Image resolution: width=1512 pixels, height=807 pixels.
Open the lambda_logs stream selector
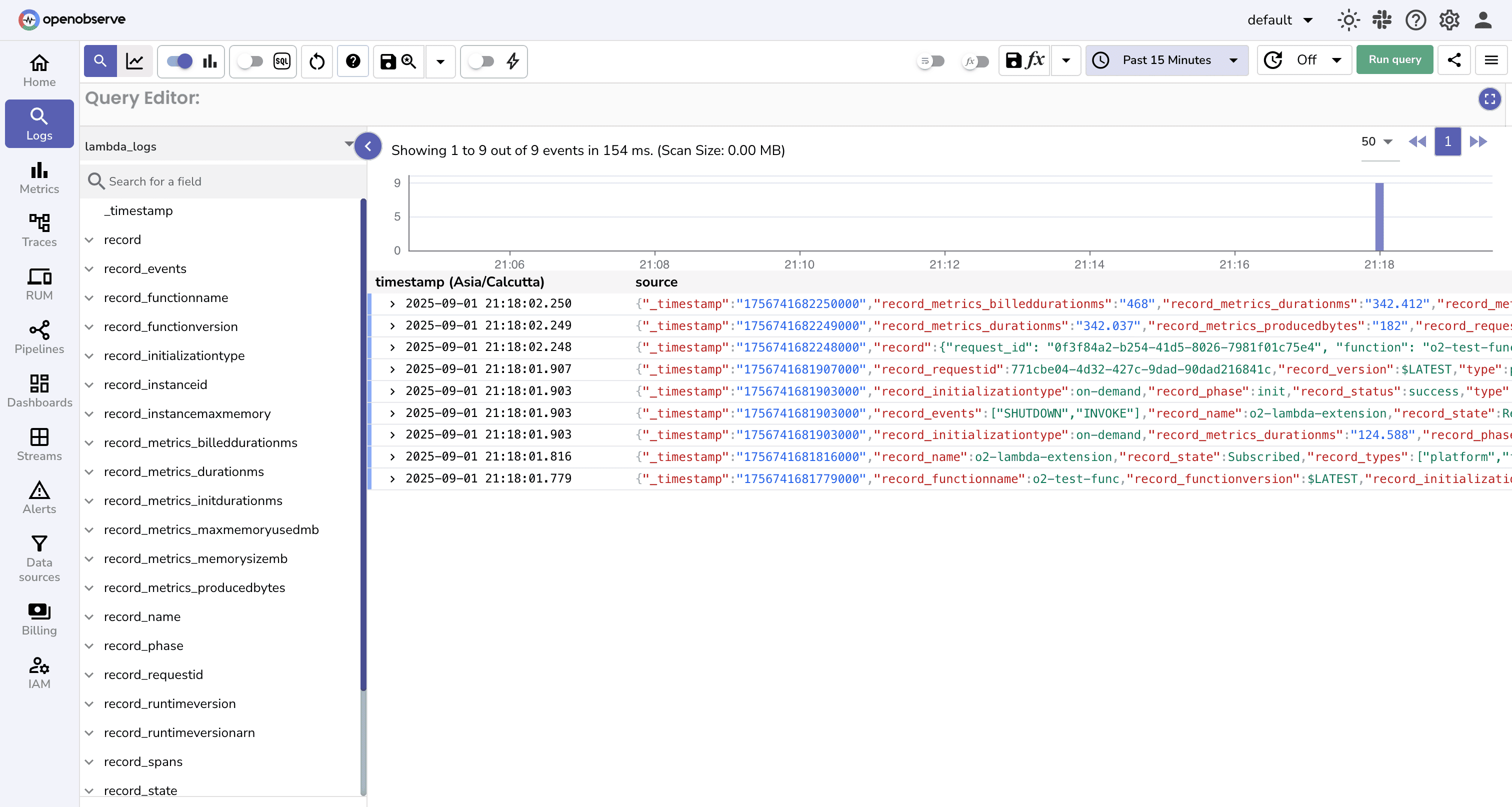[x=217, y=146]
